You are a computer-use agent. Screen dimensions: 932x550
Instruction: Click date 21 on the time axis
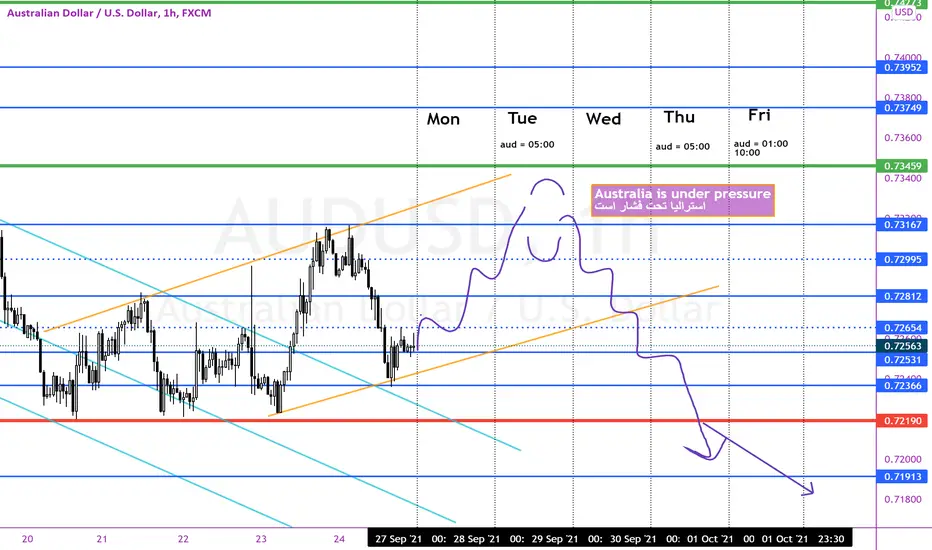pyautogui.click(x=102, y=539)
